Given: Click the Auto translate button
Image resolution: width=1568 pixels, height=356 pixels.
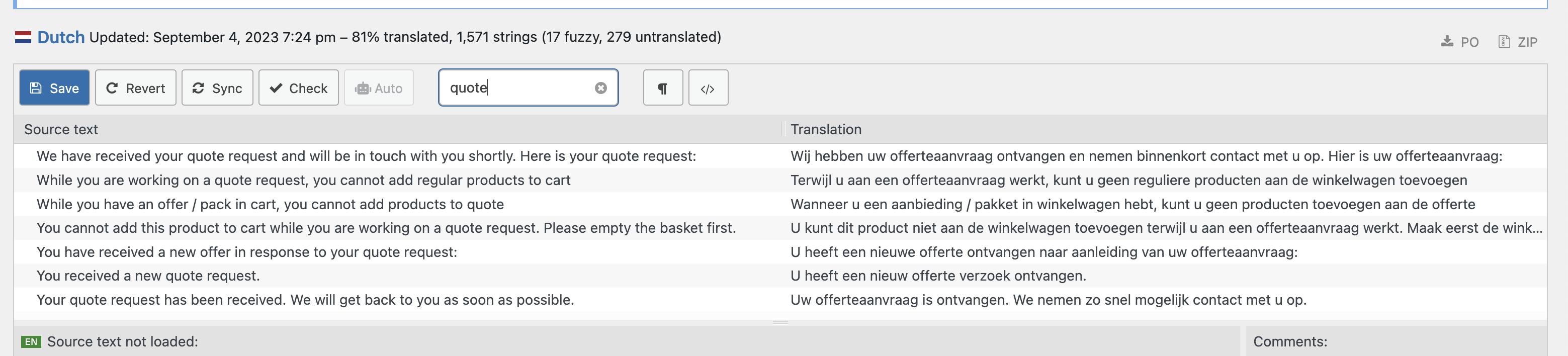Looking at the screenshot, I should 379,88.
